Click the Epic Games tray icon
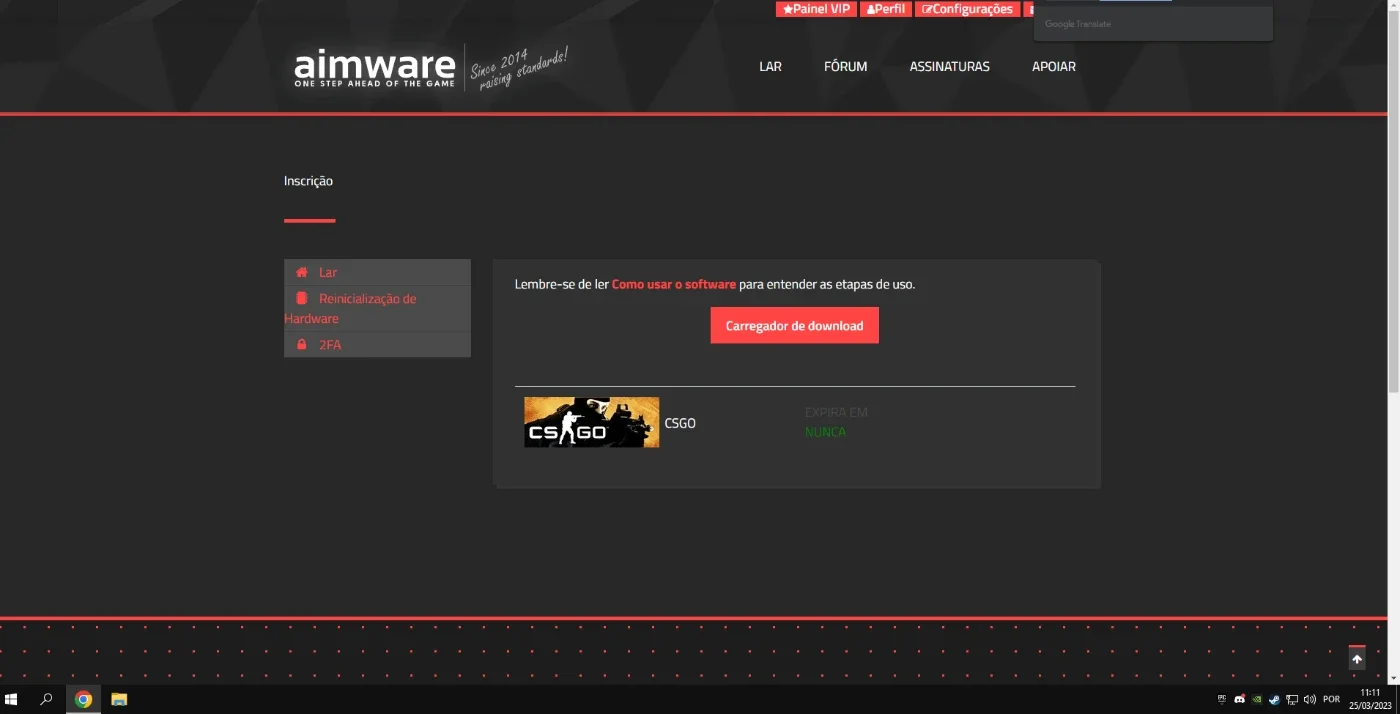The image size is (1400, 714). [x=1221, y=699]
